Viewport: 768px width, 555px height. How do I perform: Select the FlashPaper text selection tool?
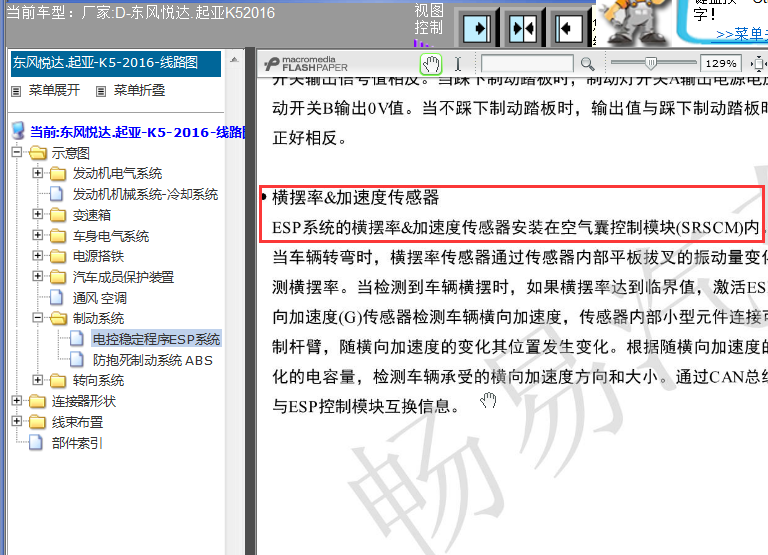pos(457,64)
